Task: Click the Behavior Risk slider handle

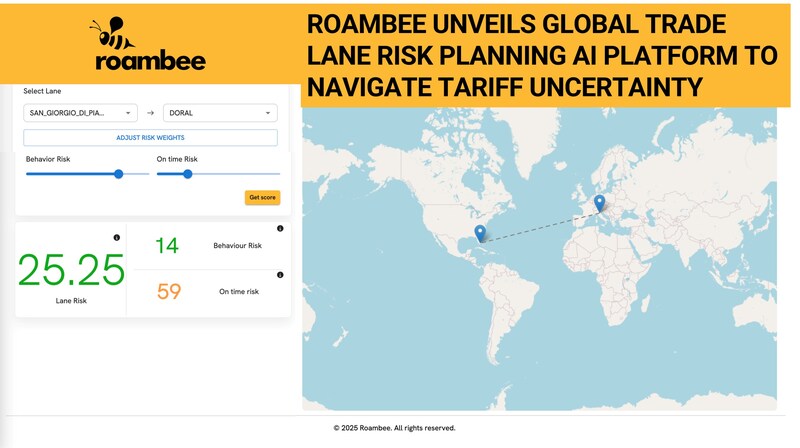Action: point(118,174)
